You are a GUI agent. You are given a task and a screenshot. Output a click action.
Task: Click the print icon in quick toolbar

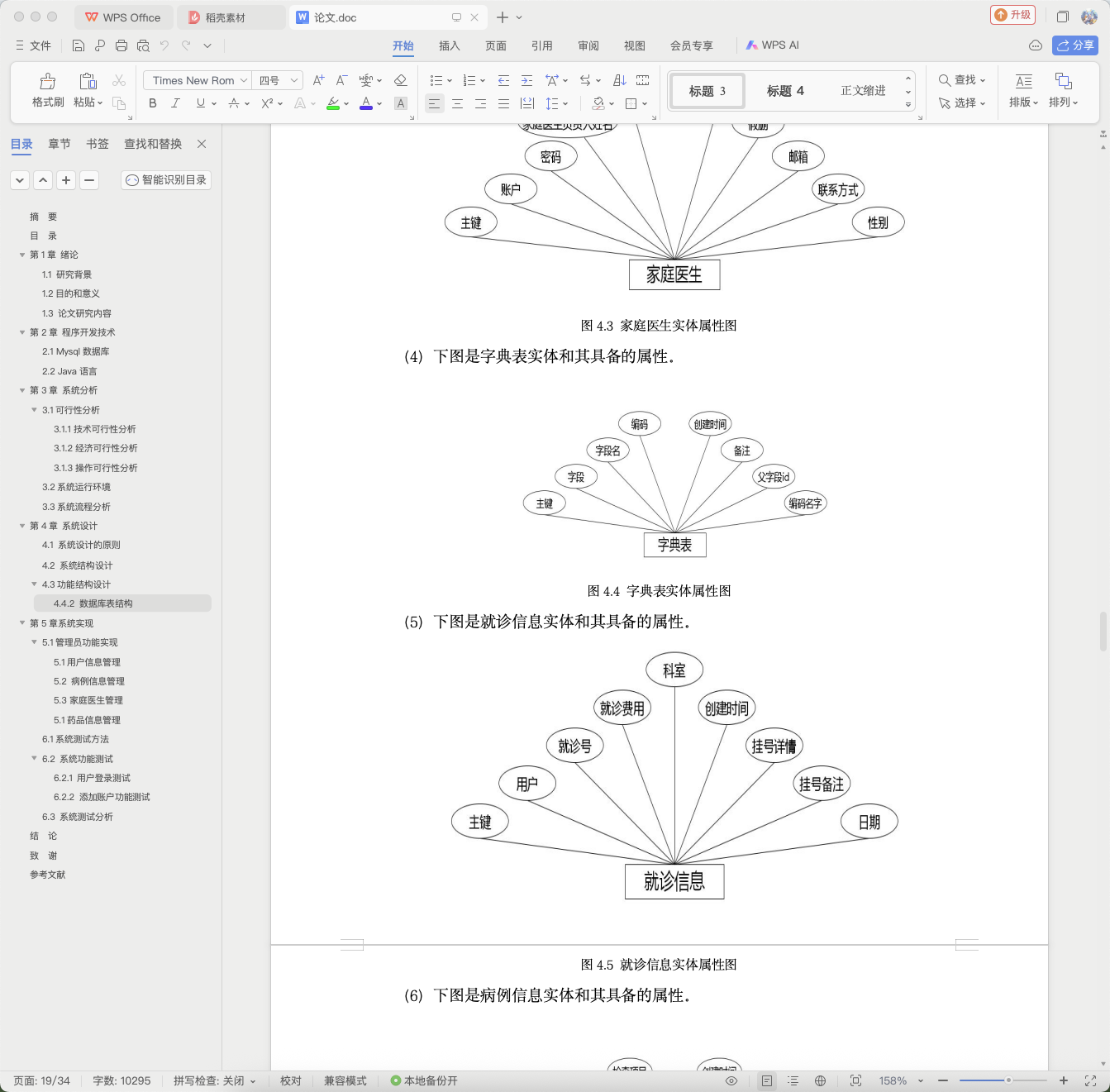click(121, 45)
